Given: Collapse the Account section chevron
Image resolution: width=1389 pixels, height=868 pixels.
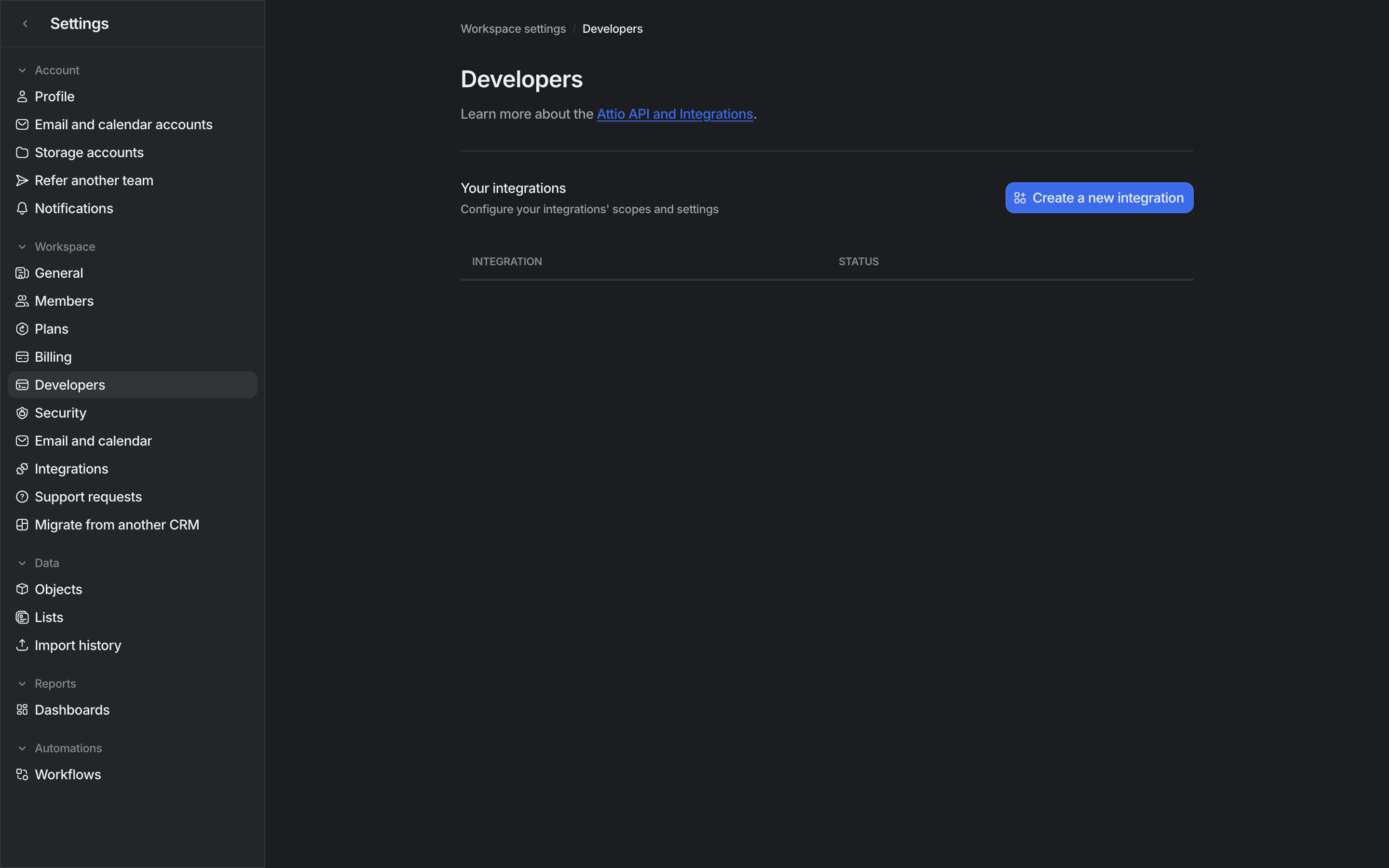Looking at the screenshot, I should [22, 70].
